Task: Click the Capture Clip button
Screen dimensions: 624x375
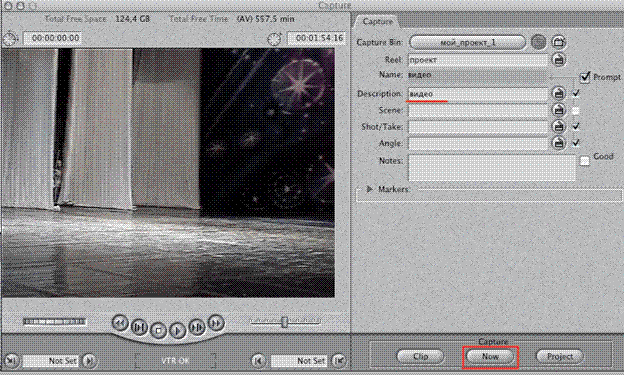Action: pos(421,357)
